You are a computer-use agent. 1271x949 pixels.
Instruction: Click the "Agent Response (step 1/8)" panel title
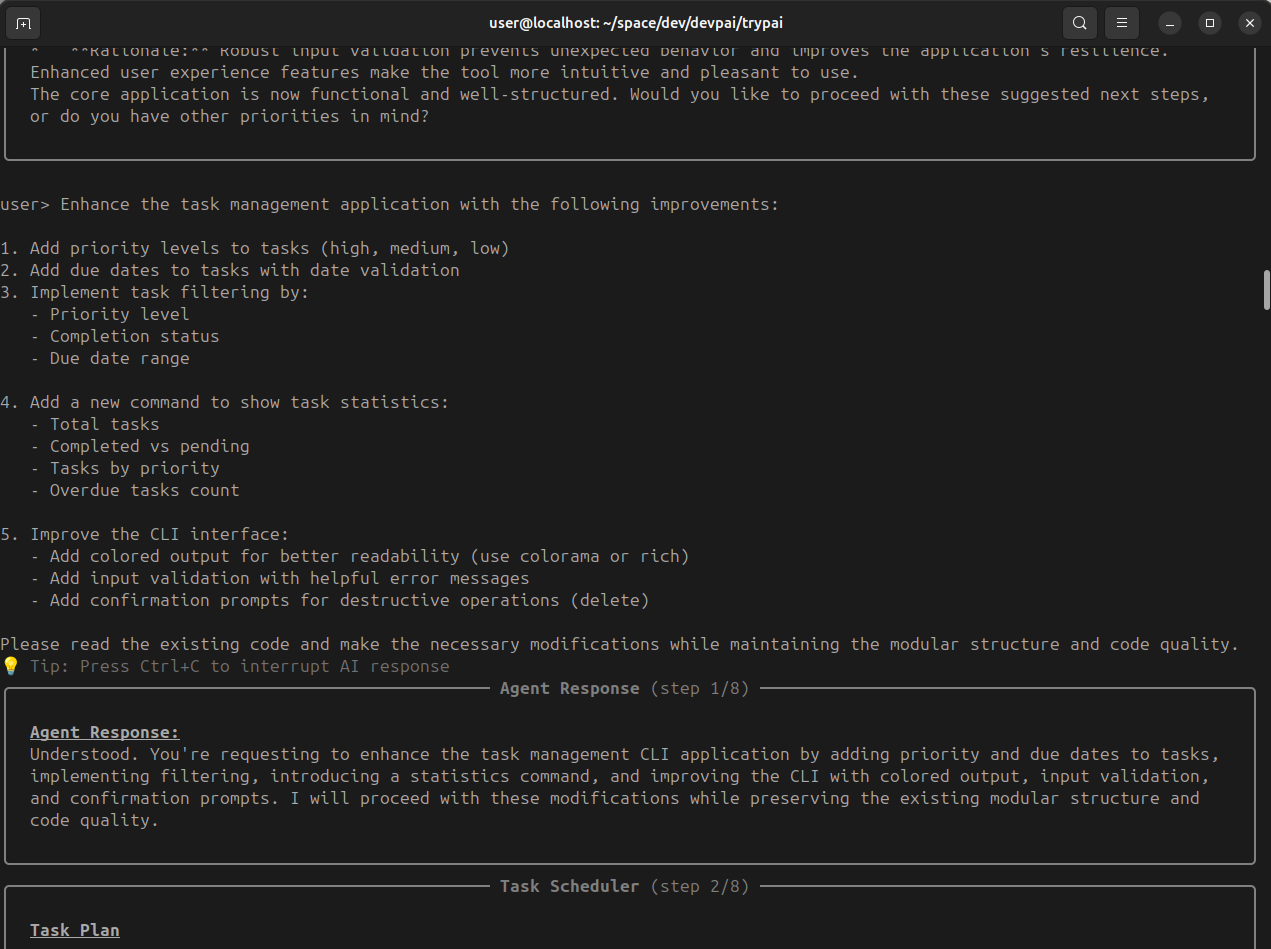(624, 688)
